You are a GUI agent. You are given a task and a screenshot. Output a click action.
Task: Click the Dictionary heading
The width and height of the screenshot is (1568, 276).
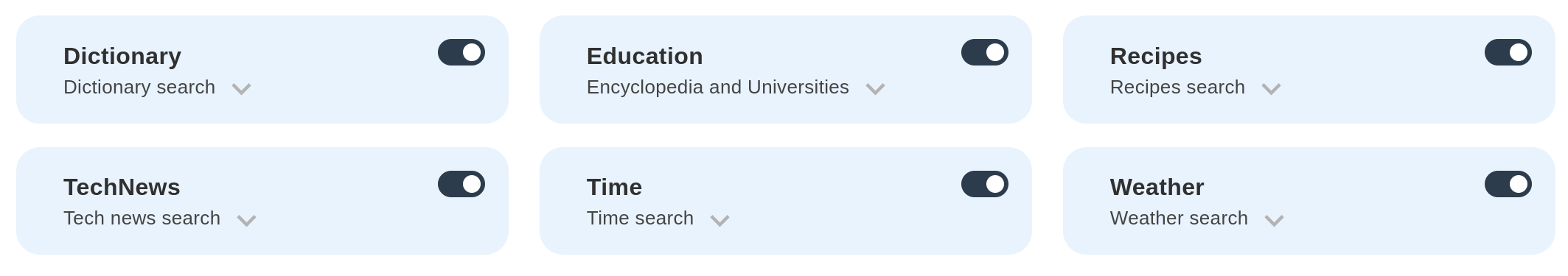pos(122,56)
